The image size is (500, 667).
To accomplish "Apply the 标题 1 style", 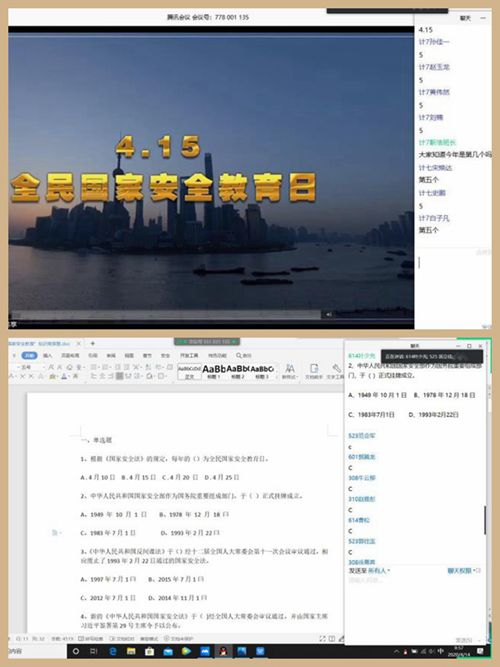I will pos(214,372).
